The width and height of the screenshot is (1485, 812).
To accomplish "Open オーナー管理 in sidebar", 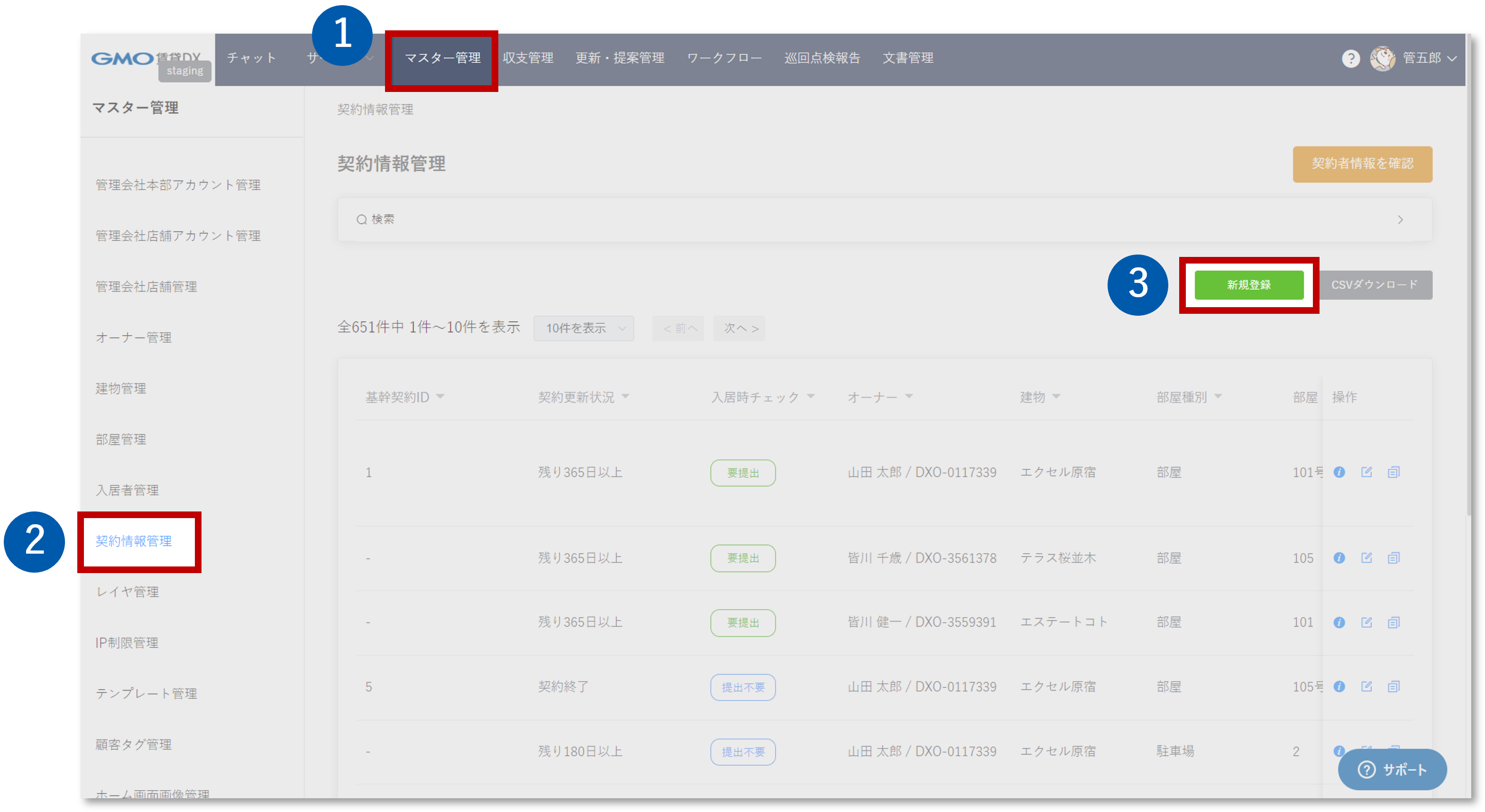I will pos(133,337).
